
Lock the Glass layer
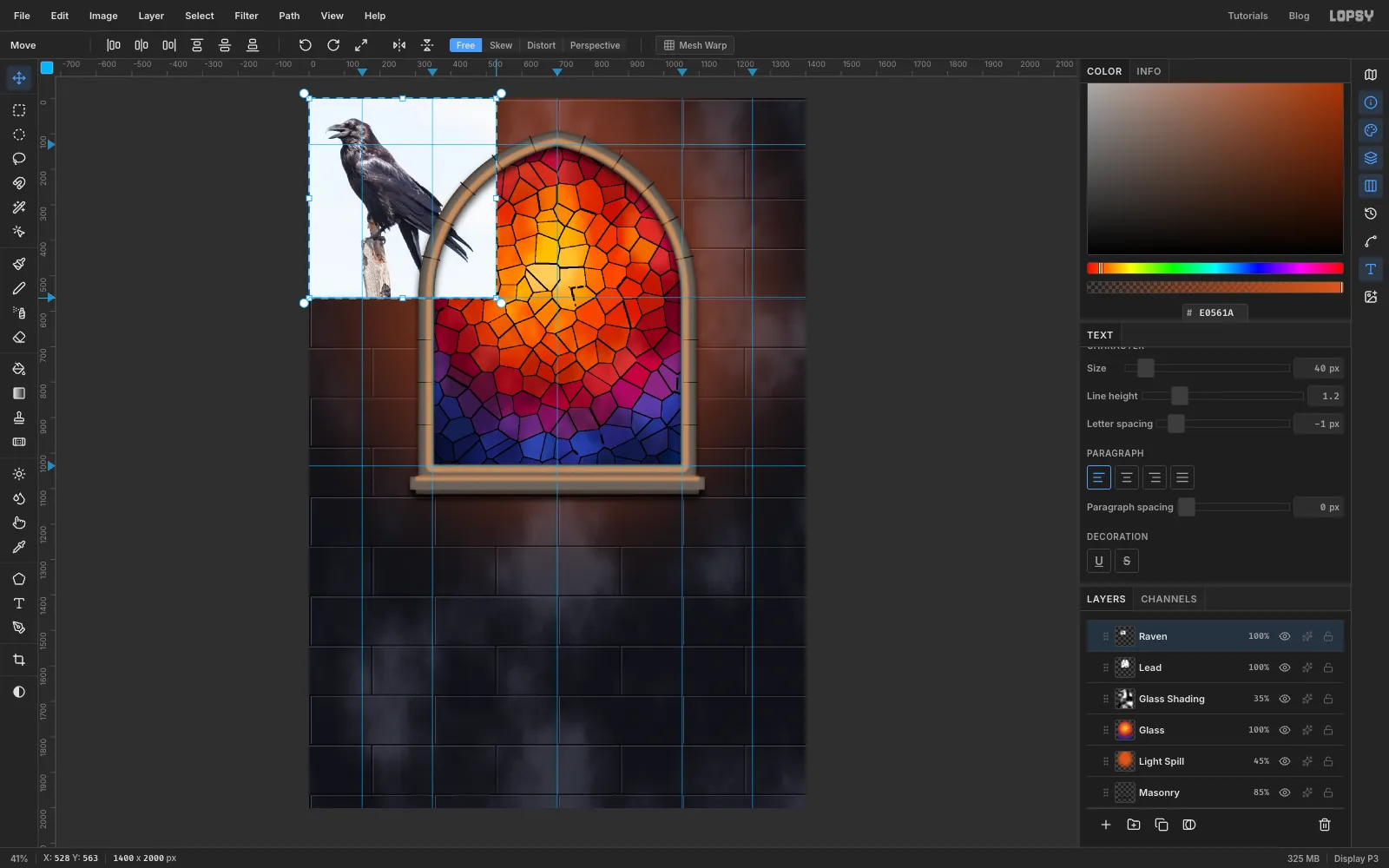click(1328, 730)
